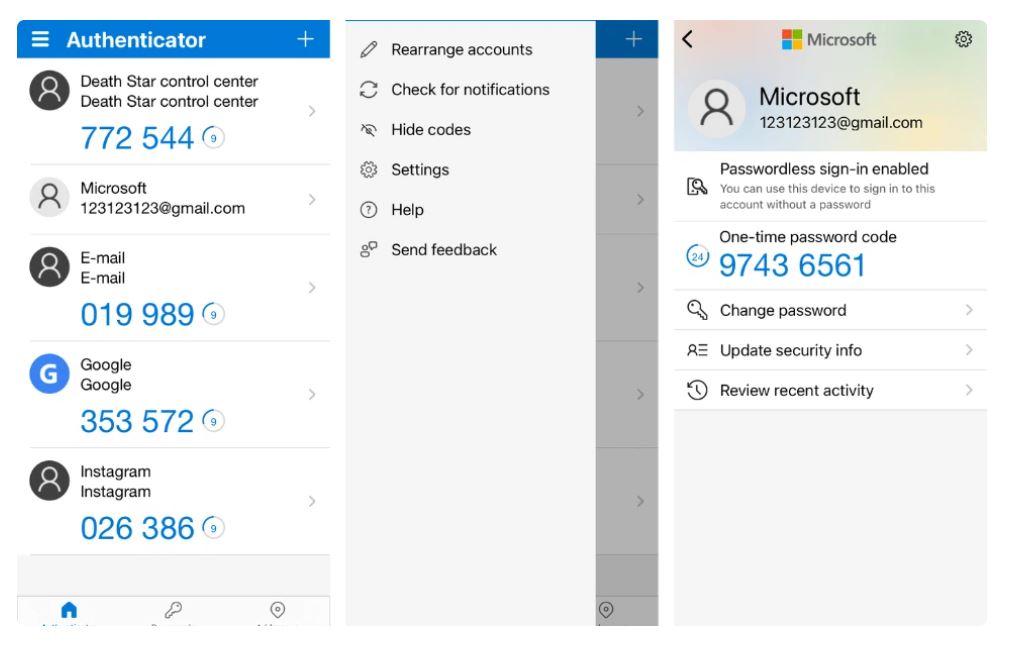The width and height of the screenshot is (1011, 646).
Task: Click the crossed-eye Hide codes icon
Action: [369, 130]
